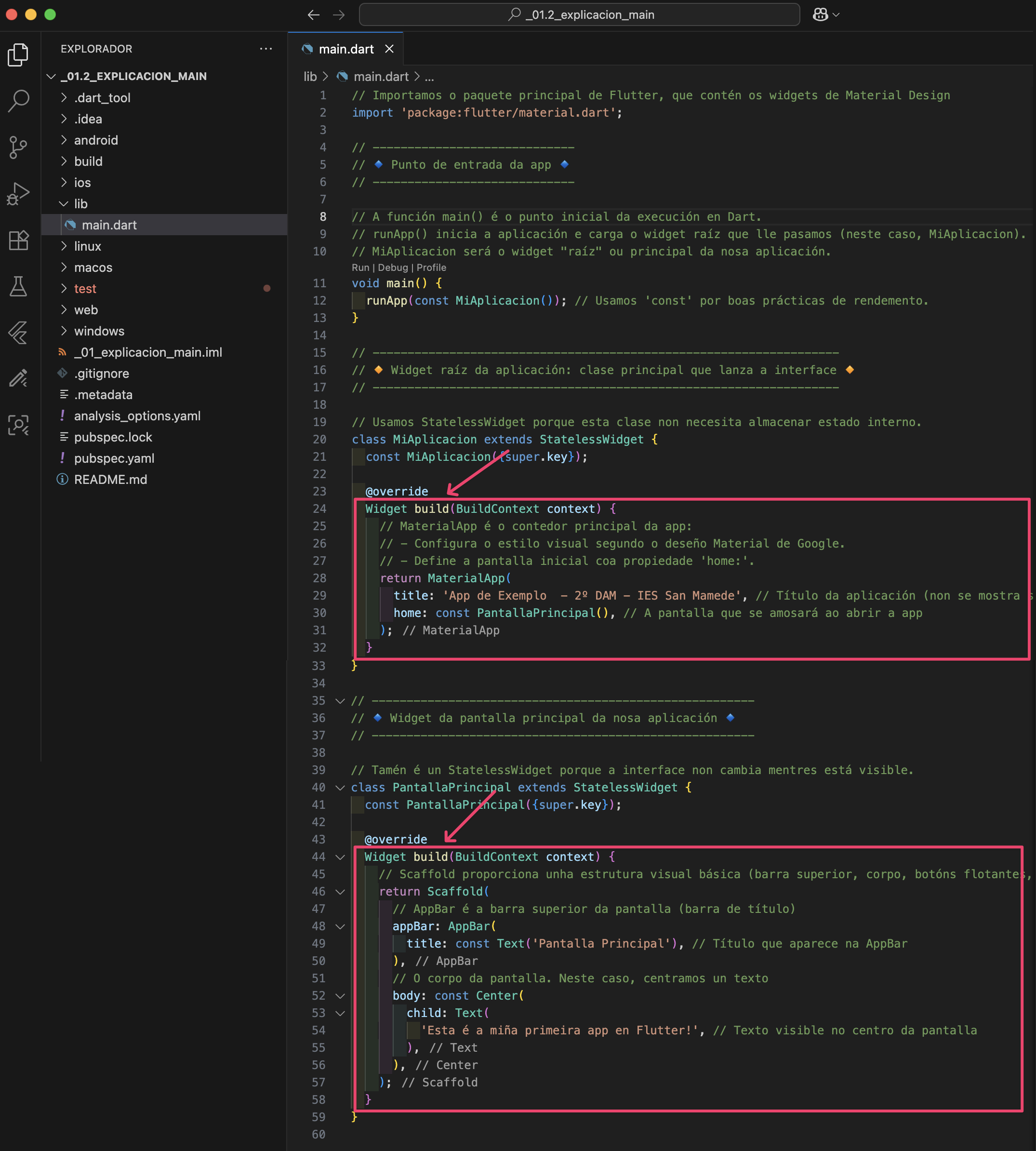The width and height of the screenshot is (1036, 1151).
Task: Open the Run and Debug view
Action: click(x=18, y=194)
